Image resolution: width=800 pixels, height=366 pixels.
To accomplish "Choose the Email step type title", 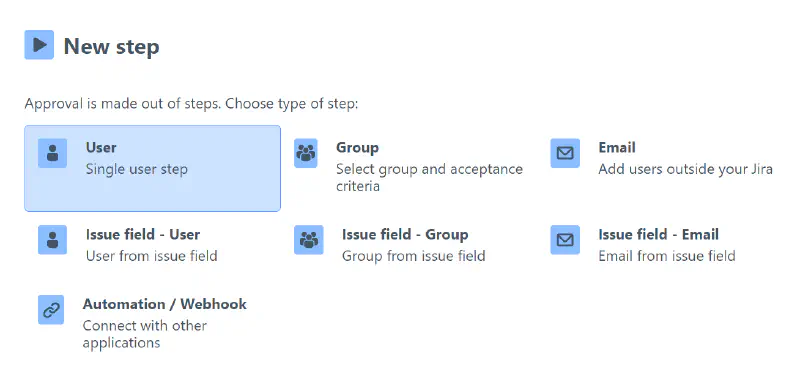I will coord(617,148).
